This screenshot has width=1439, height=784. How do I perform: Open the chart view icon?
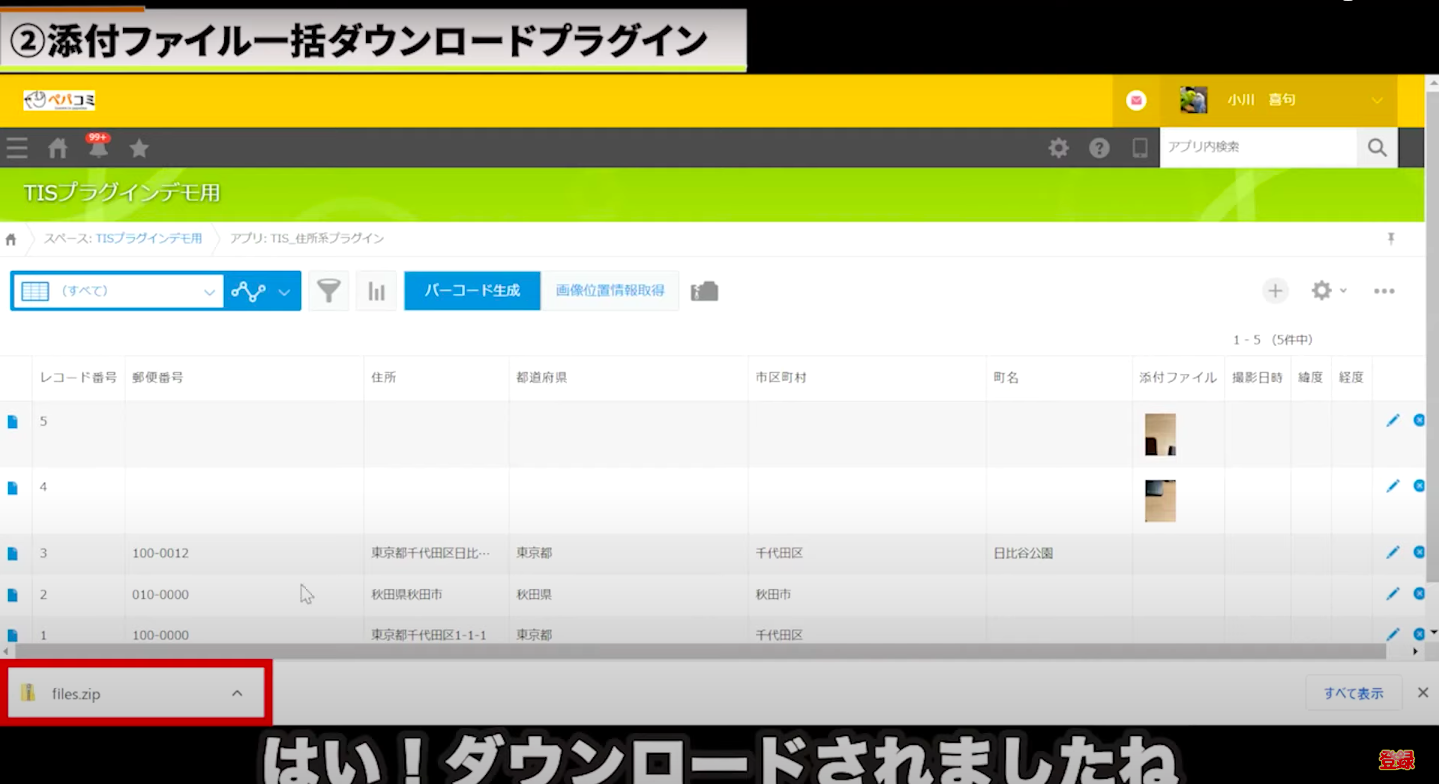pyautogui.click(x=376, y=290)
